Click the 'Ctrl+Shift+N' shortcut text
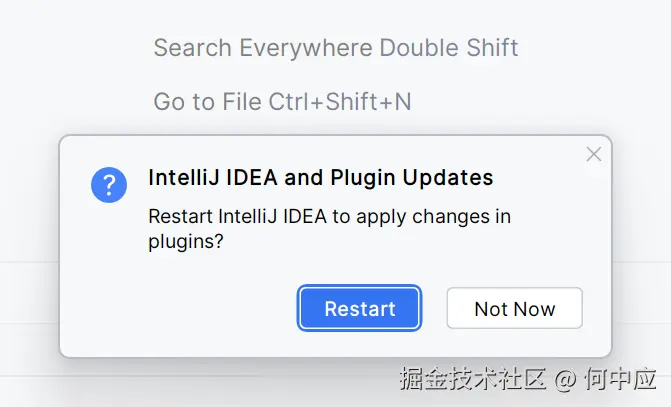671x407 pixels. tap(340, 102)
